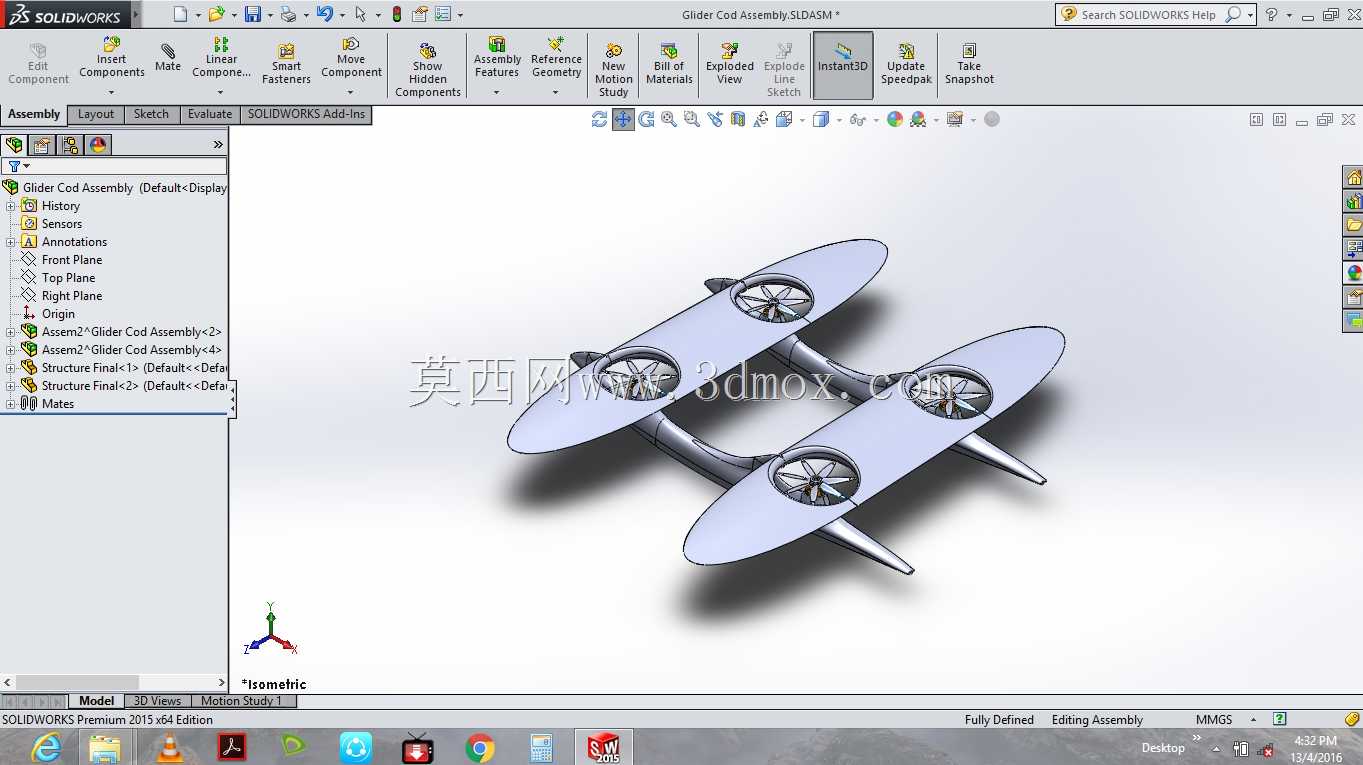The image size is (1363, 765).
Task: Activate the Move Component tool
Action: [351, 58]
